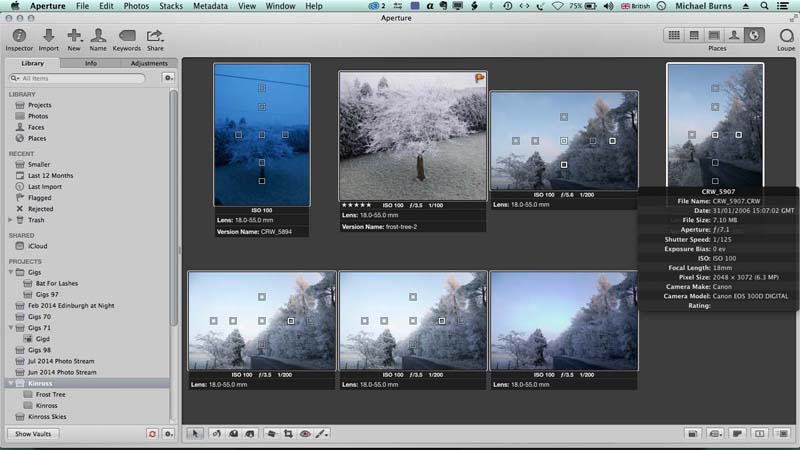Switch to the Info tab
The height and width of the screenshot is (450, 800).
[x=91, y=63]
